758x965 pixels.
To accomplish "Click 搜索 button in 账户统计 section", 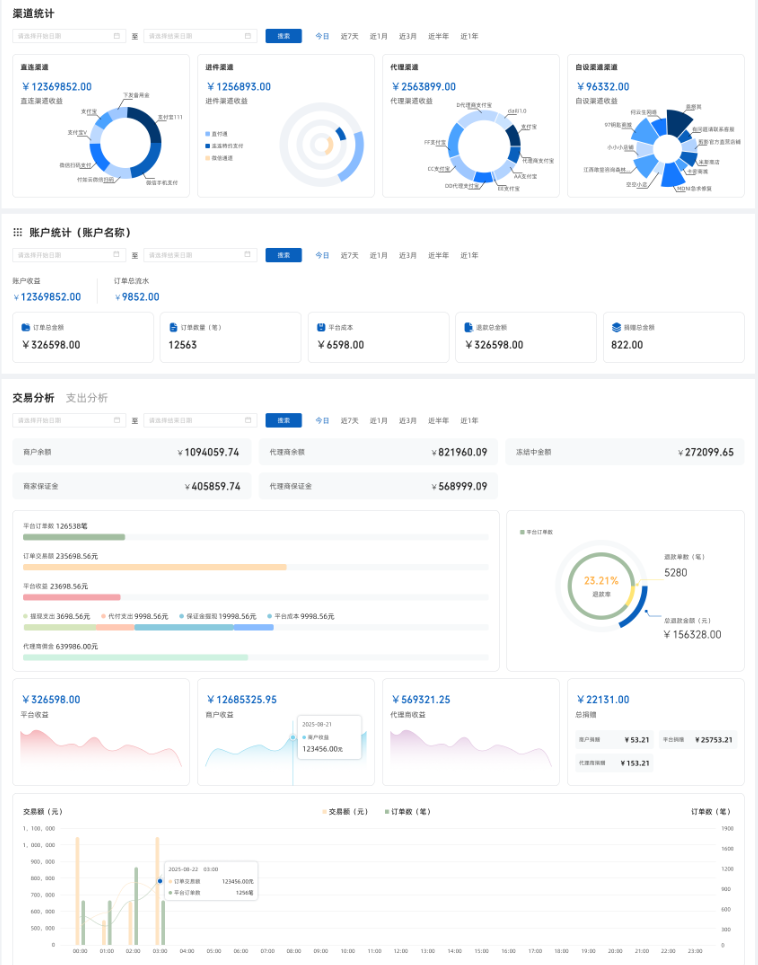I will point(283,255).
